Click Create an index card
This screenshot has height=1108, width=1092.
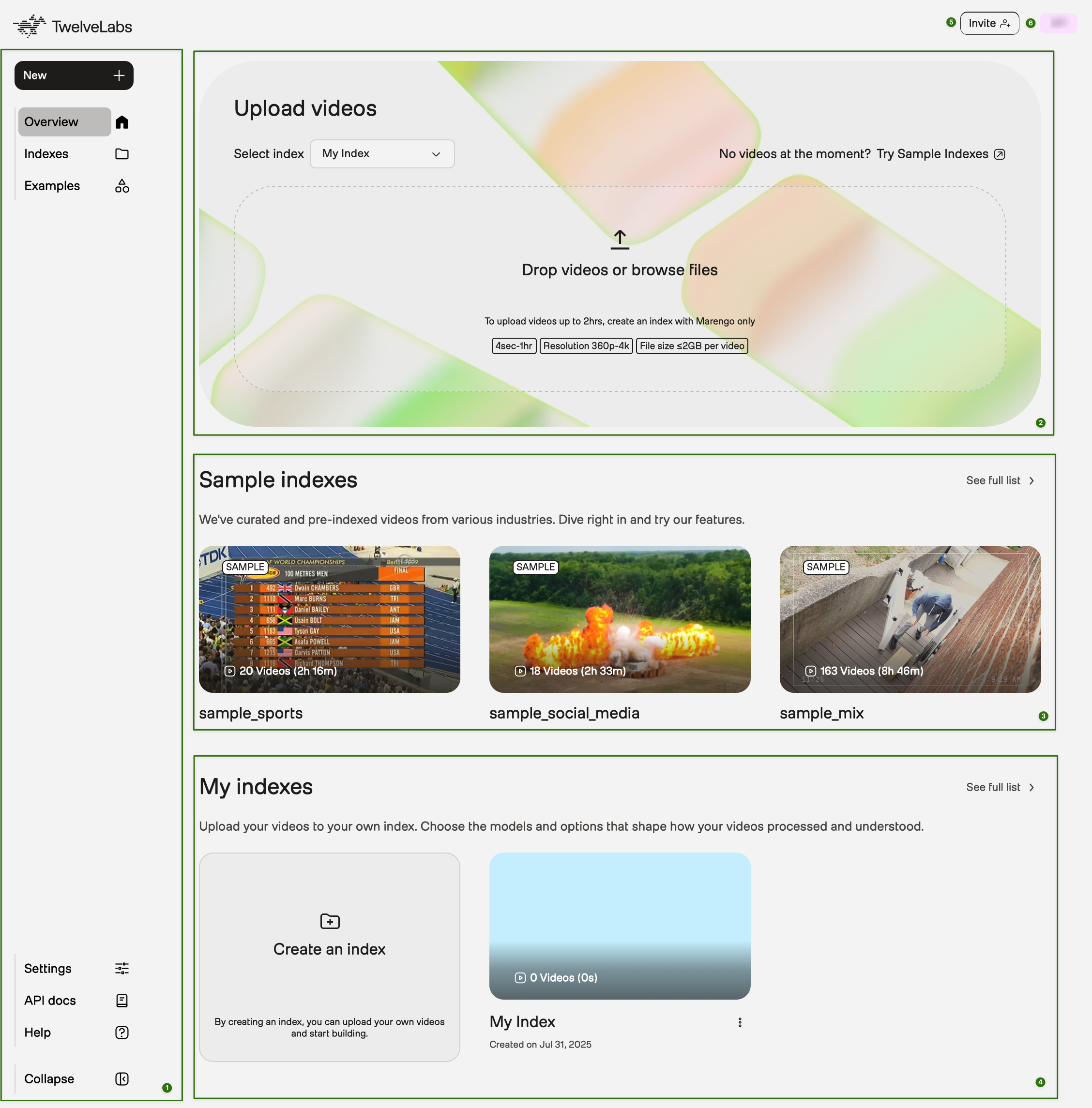[329, 949]
